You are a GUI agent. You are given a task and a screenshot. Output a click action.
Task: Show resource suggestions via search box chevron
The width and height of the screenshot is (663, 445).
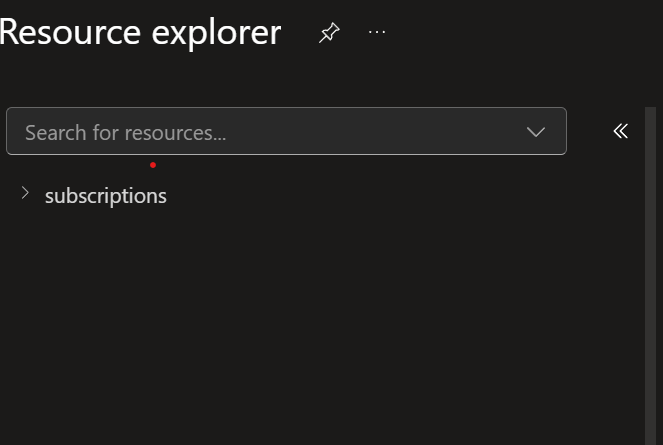click(536, 132)
